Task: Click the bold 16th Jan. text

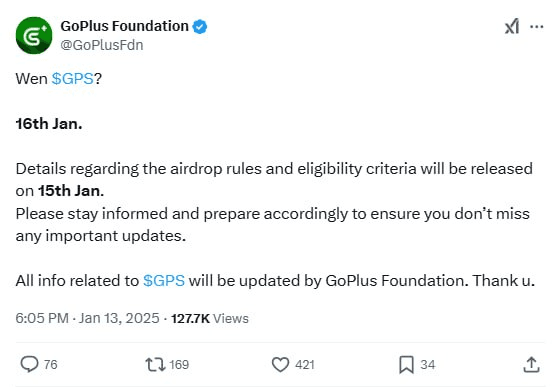Action: click(49, 124)
